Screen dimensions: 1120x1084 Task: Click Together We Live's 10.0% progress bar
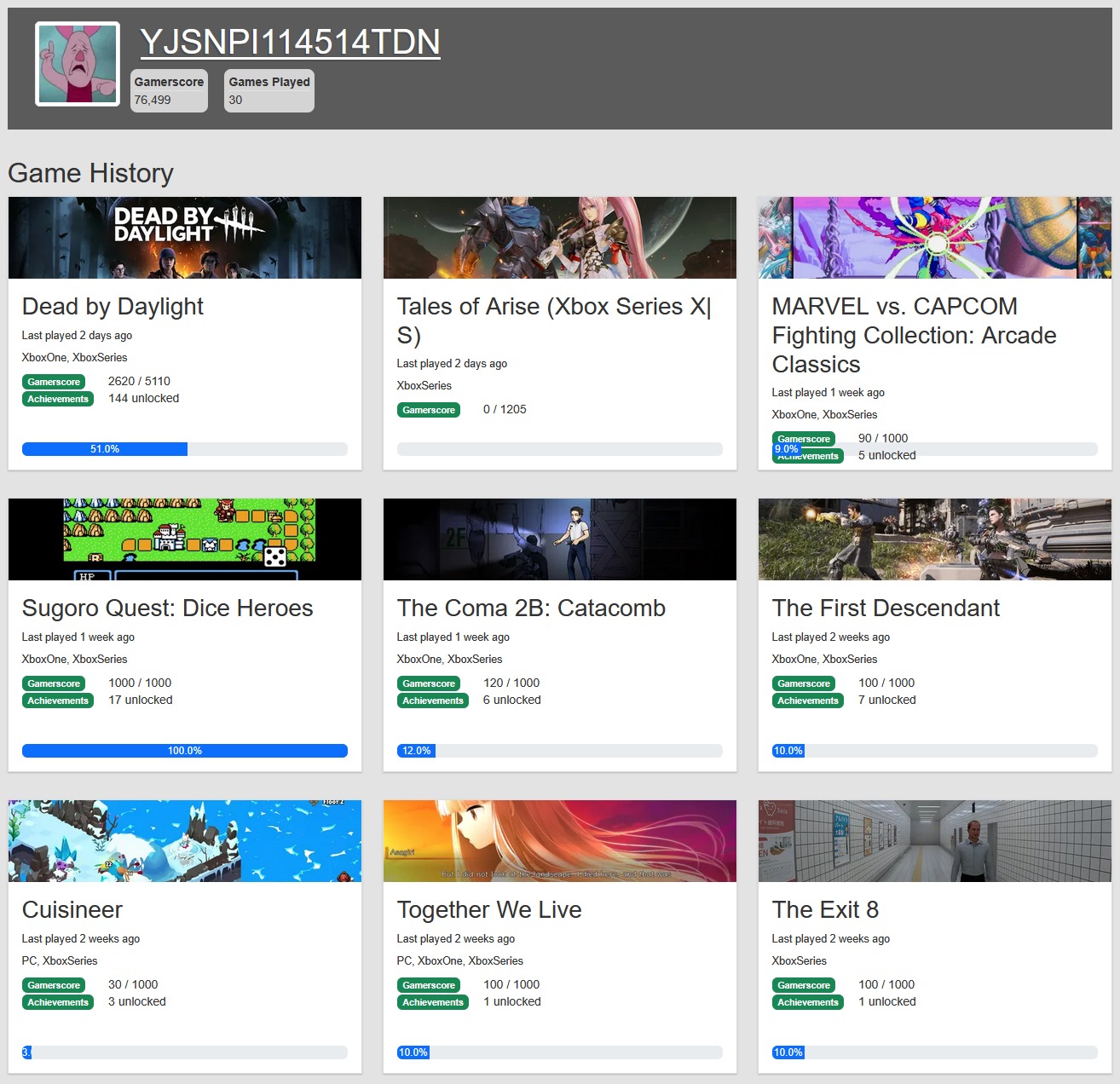560,1052
